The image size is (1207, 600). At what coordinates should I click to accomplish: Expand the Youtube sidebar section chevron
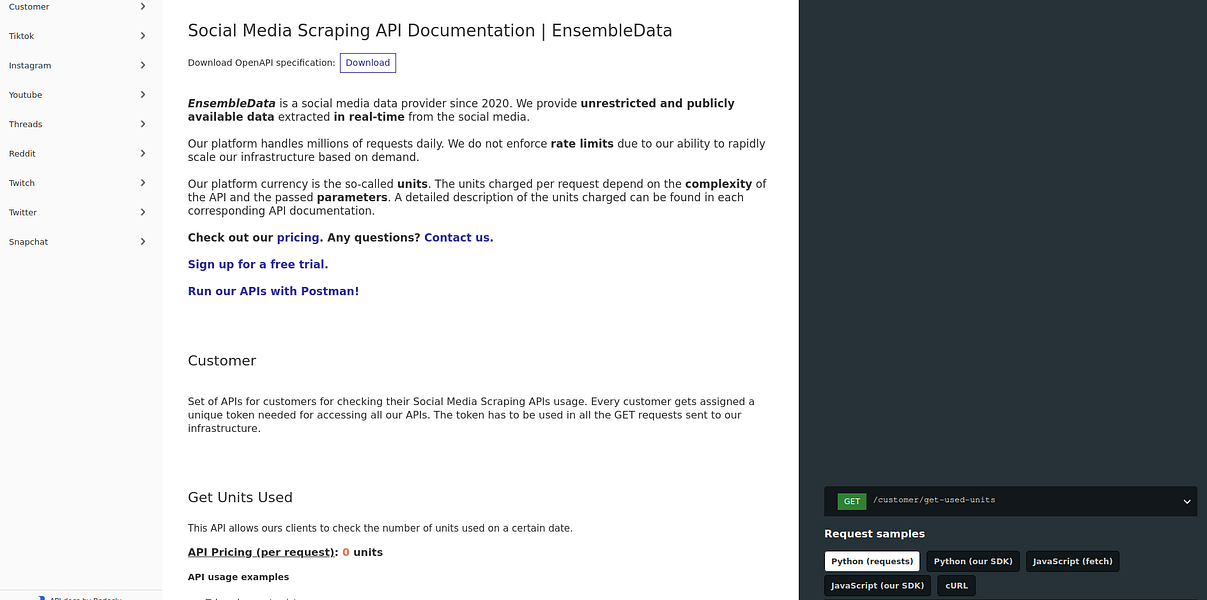(x=143, y=95)
